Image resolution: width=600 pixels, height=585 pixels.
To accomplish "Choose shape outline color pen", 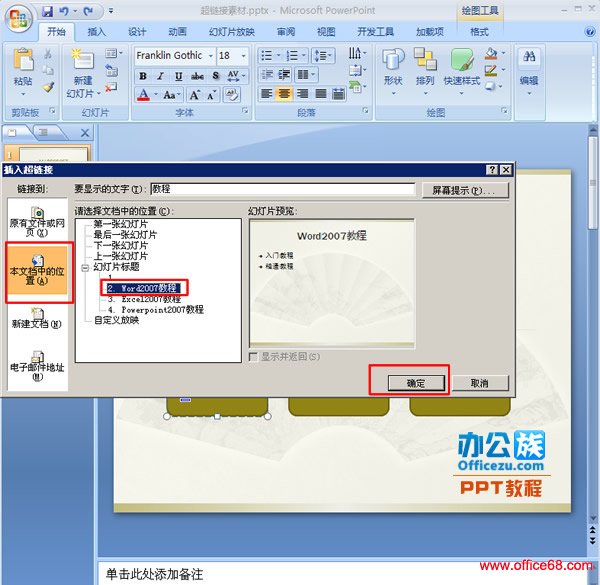I will coord(491,70).
